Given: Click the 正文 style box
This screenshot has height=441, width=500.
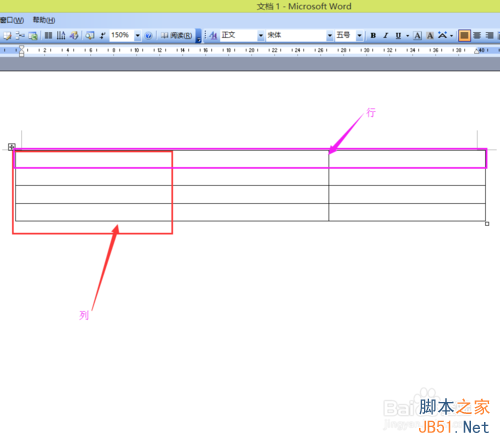Looking at the screenshot, I should pos(239,35).
